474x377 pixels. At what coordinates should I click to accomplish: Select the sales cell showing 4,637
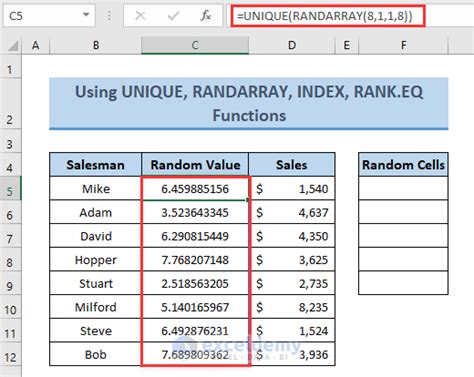pos(292,212)
